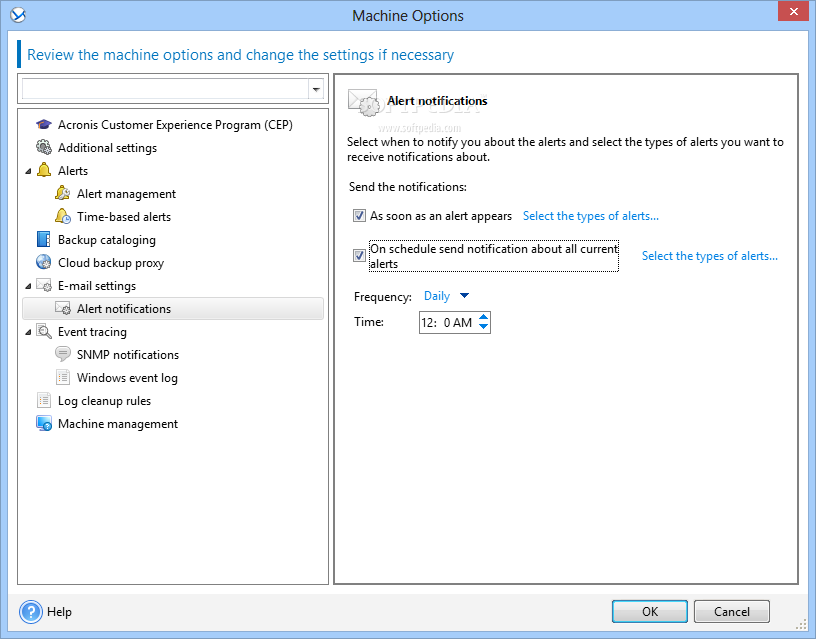This screenshot has width=816, height=639.
Task: Open Time-based alerts options
Action: pos(124,216)
